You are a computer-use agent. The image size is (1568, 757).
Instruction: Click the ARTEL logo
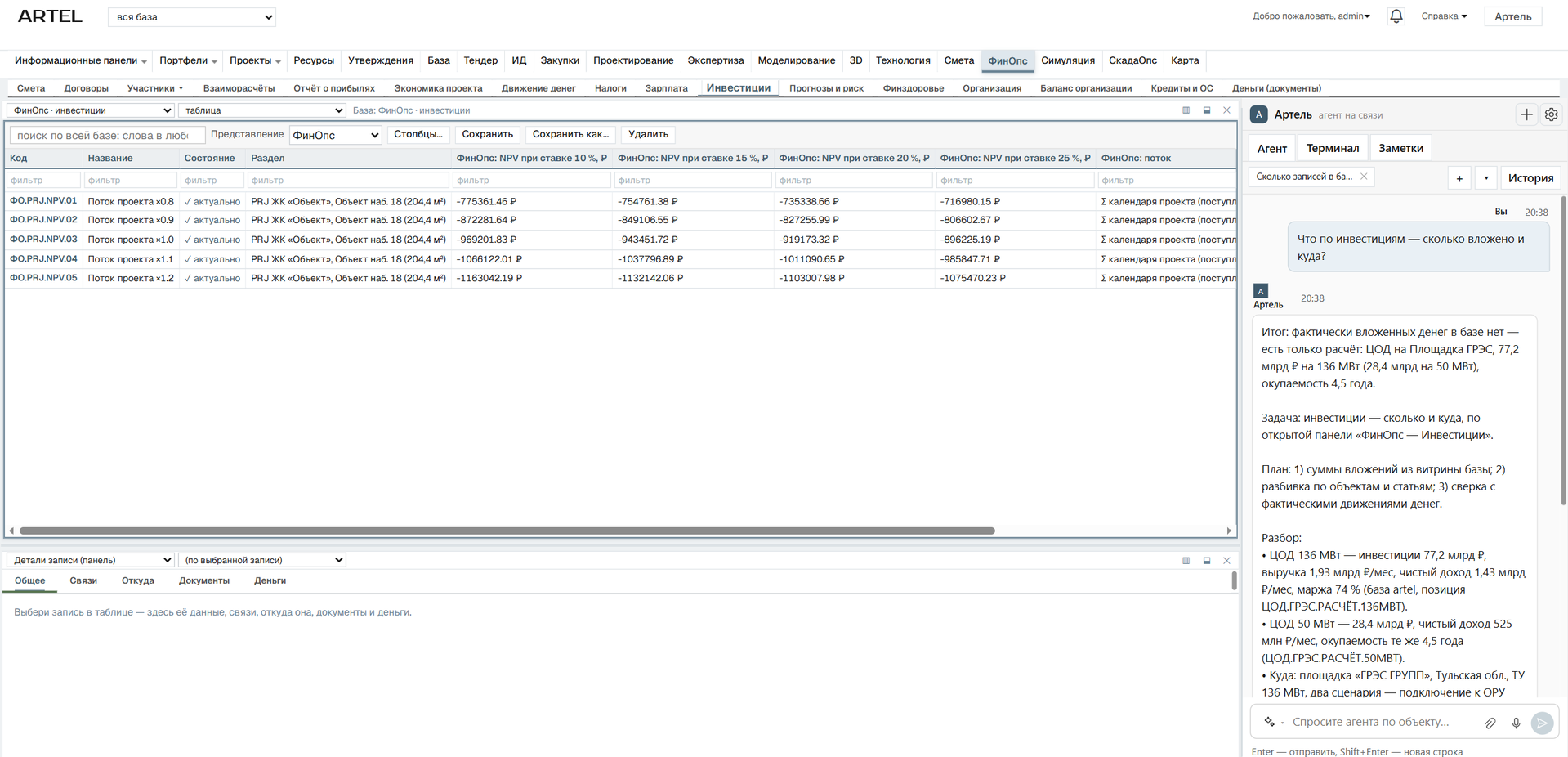pyautogui.click(x=50, y=16)
